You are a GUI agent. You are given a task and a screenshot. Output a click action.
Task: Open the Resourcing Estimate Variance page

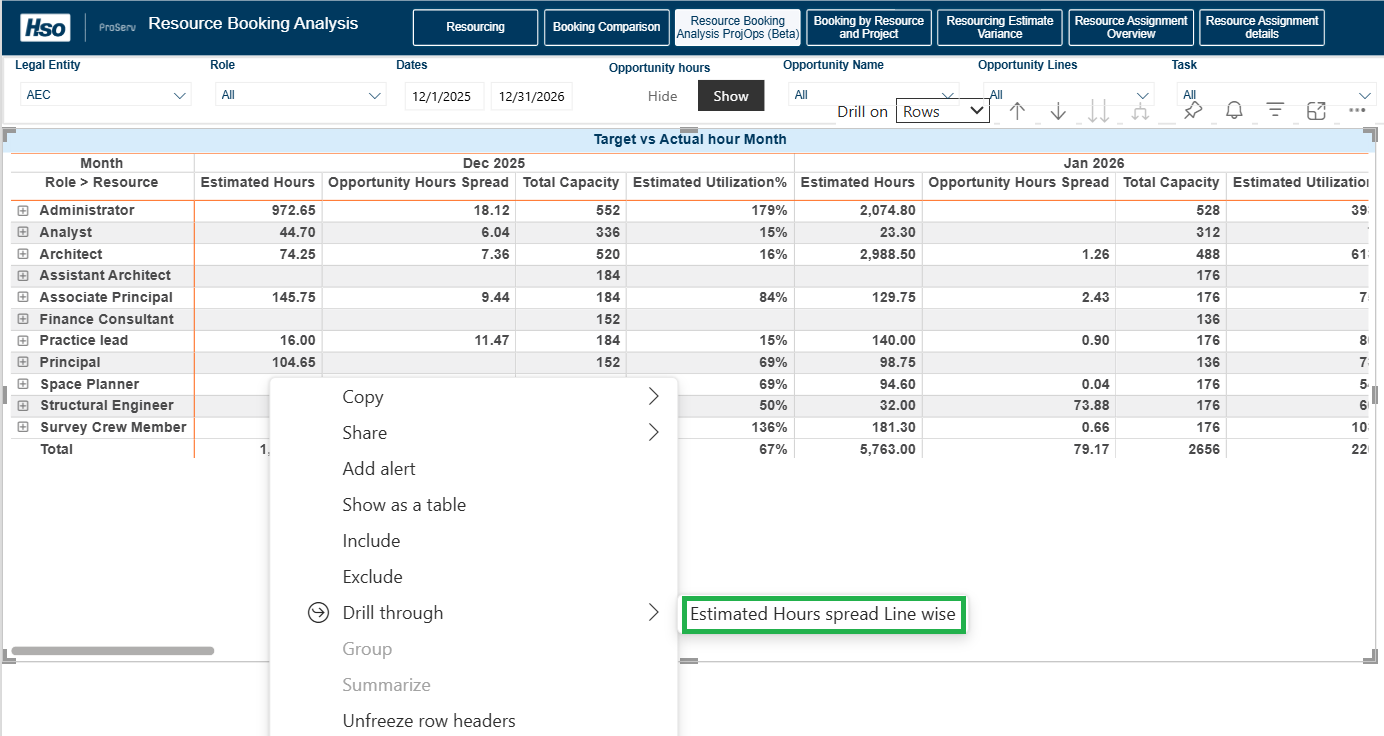[999, 27]
